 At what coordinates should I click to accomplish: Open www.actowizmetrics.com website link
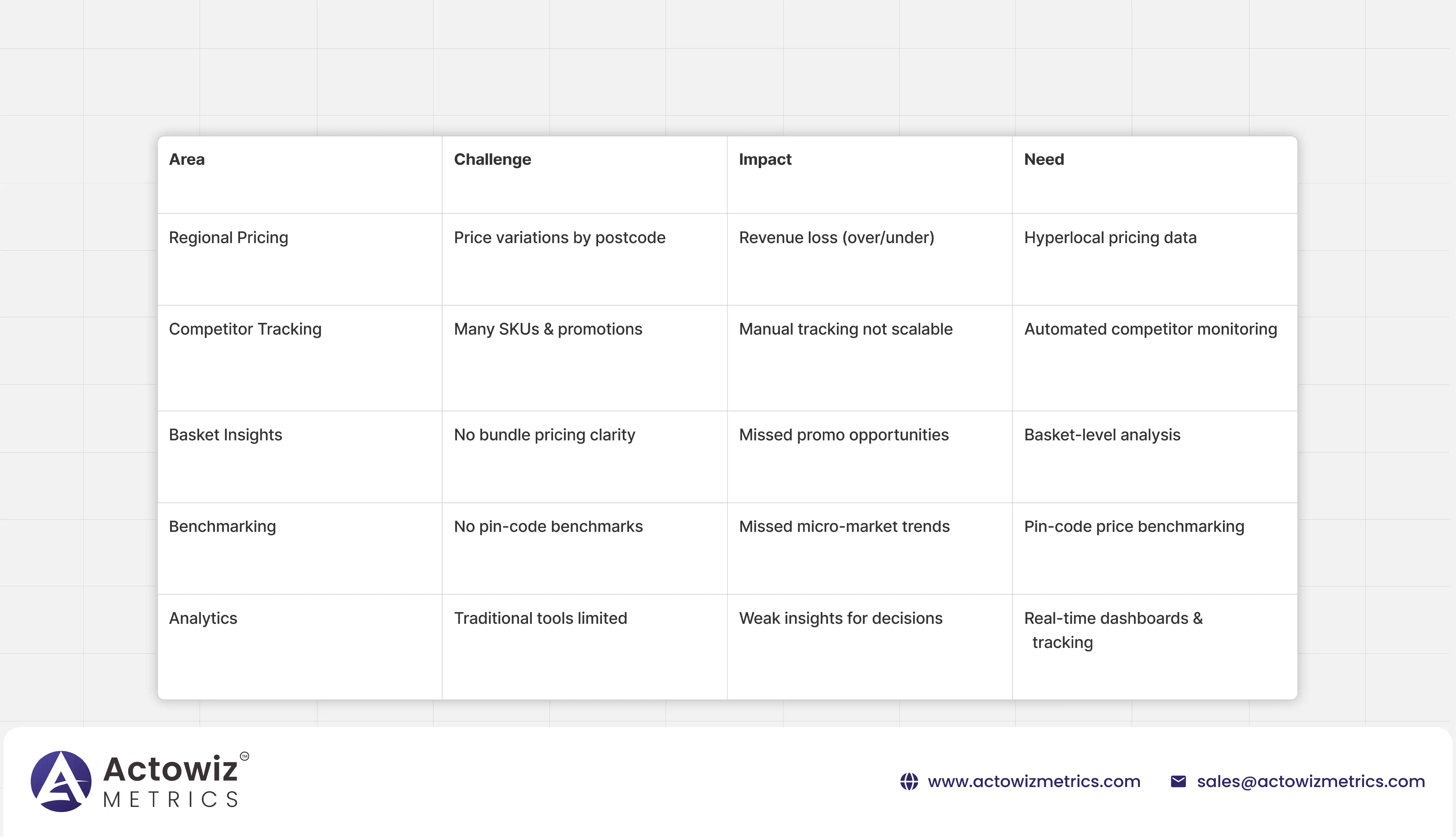(x=1034, y=782)
